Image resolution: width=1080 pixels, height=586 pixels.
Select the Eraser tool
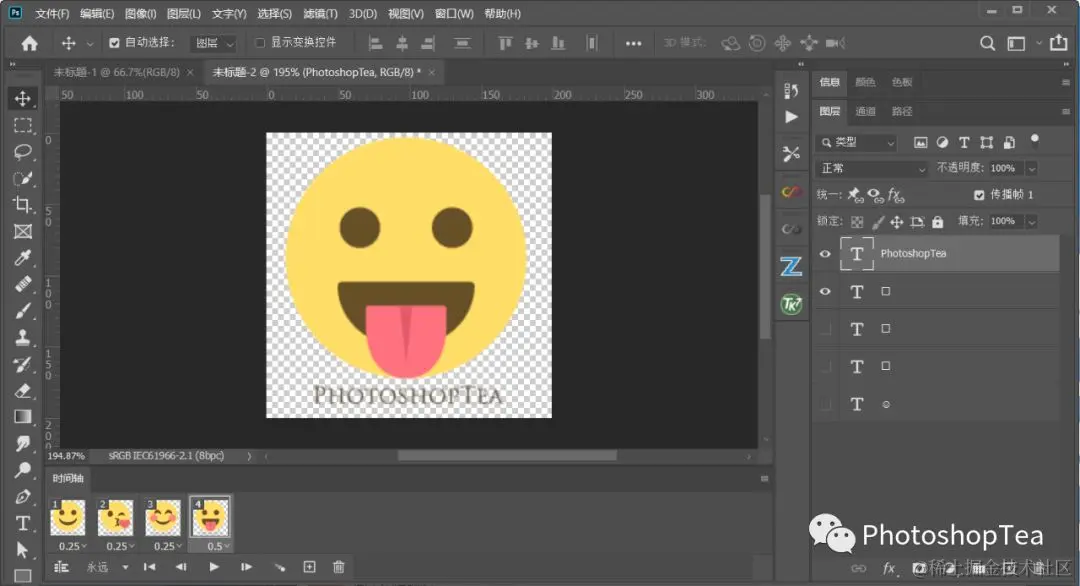coord(23,391)
